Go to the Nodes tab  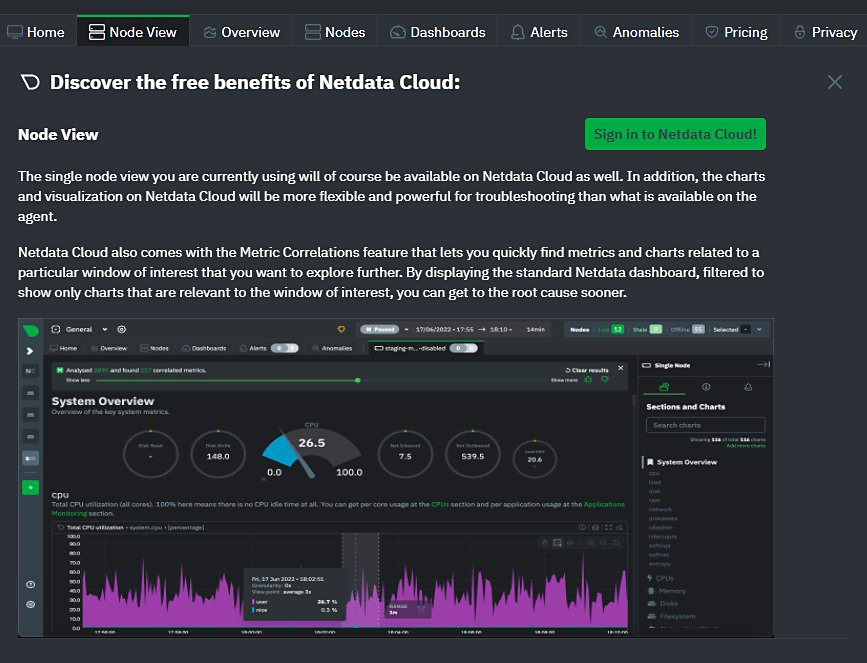click(335, 32)
